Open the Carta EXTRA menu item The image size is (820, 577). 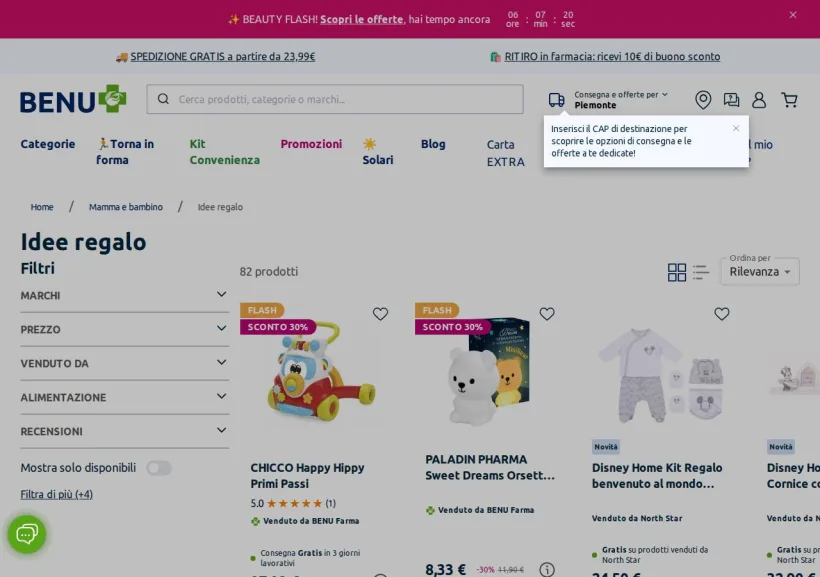tap(505, 153)
